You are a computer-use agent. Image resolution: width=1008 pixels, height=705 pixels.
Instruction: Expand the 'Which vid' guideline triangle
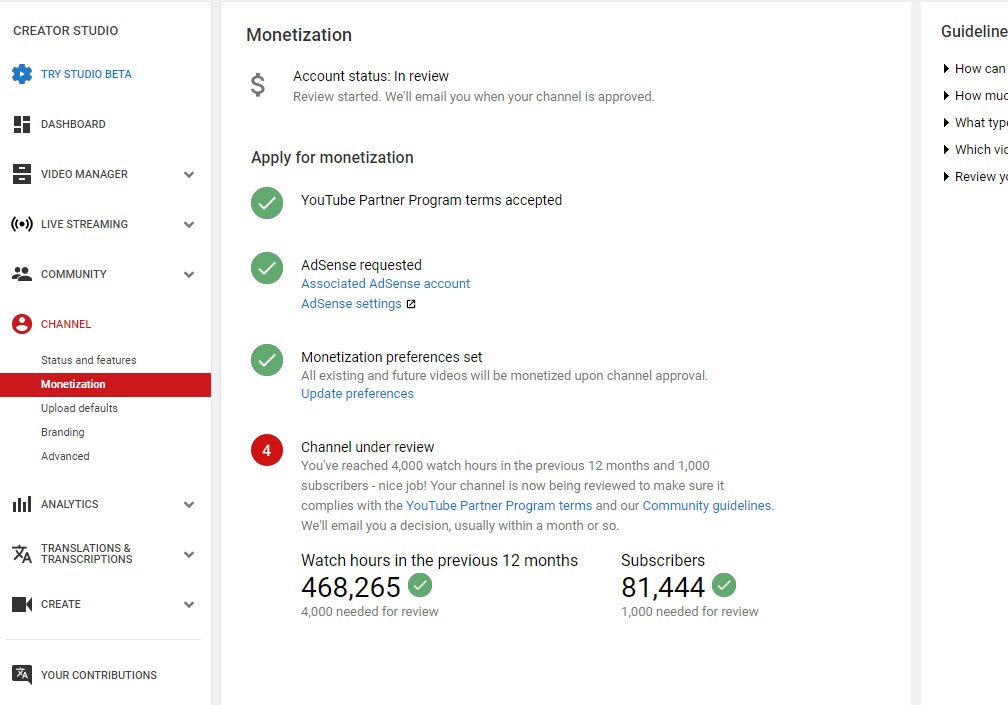coord(946,150)
